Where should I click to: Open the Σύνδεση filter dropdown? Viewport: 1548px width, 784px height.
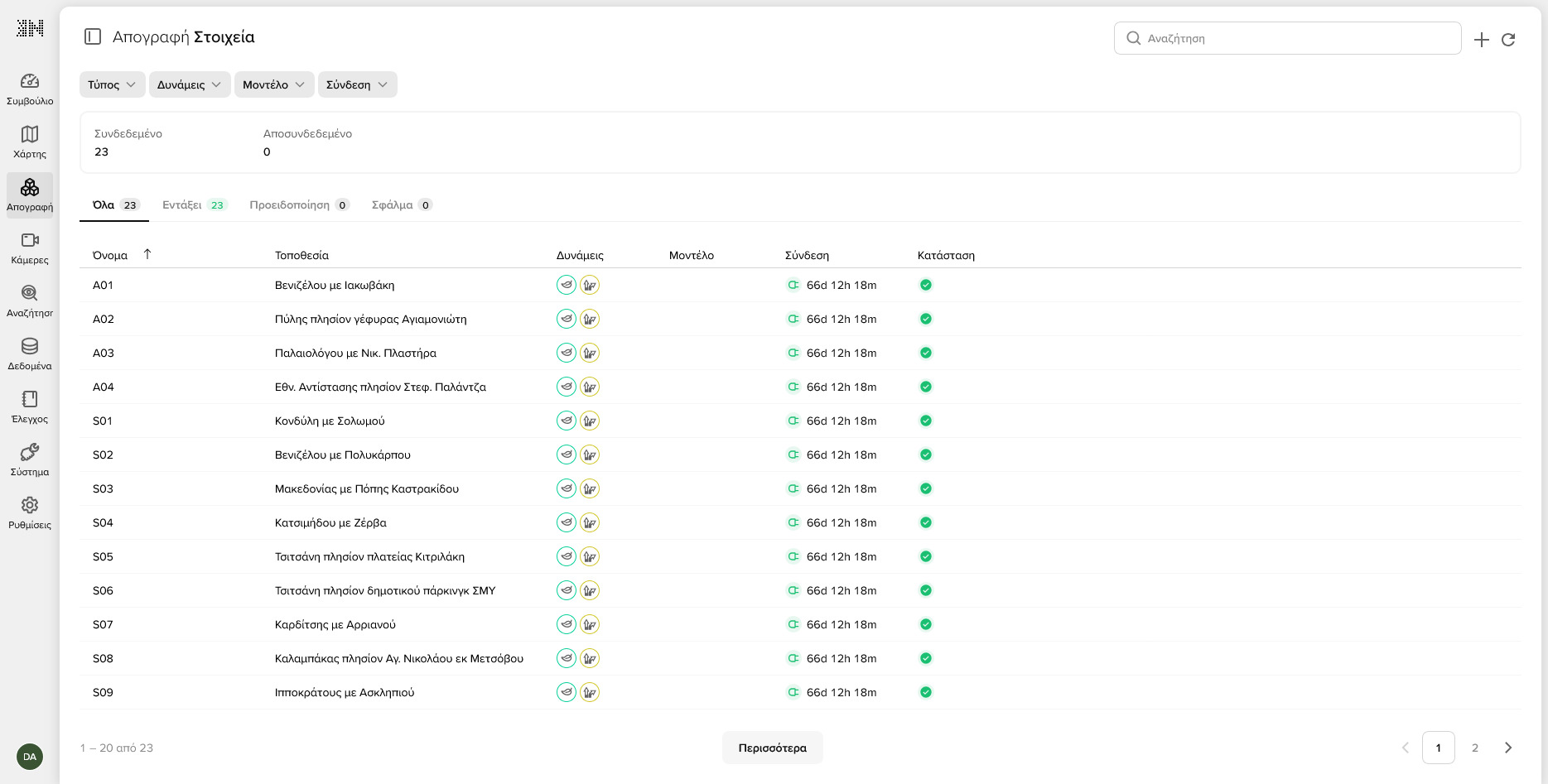357,84
